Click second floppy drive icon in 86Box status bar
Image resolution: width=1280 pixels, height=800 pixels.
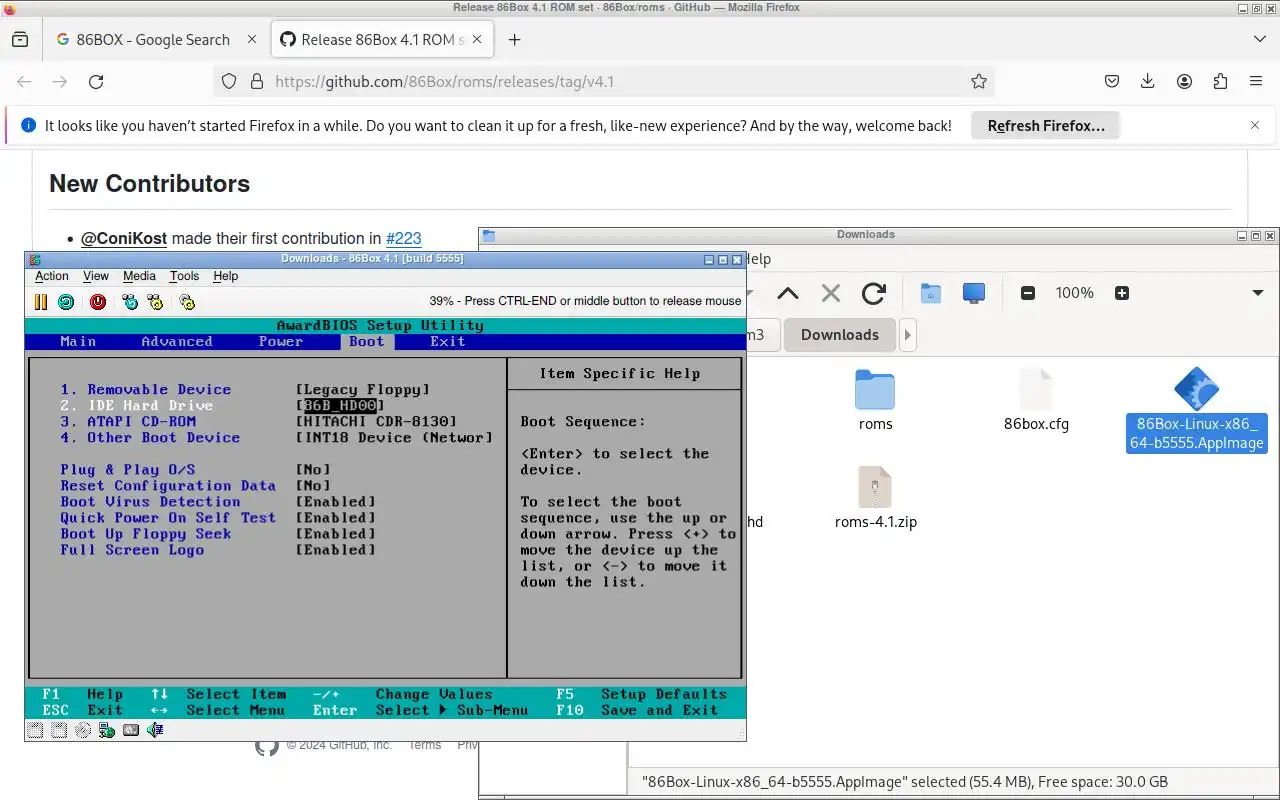(x=59, y=730)
